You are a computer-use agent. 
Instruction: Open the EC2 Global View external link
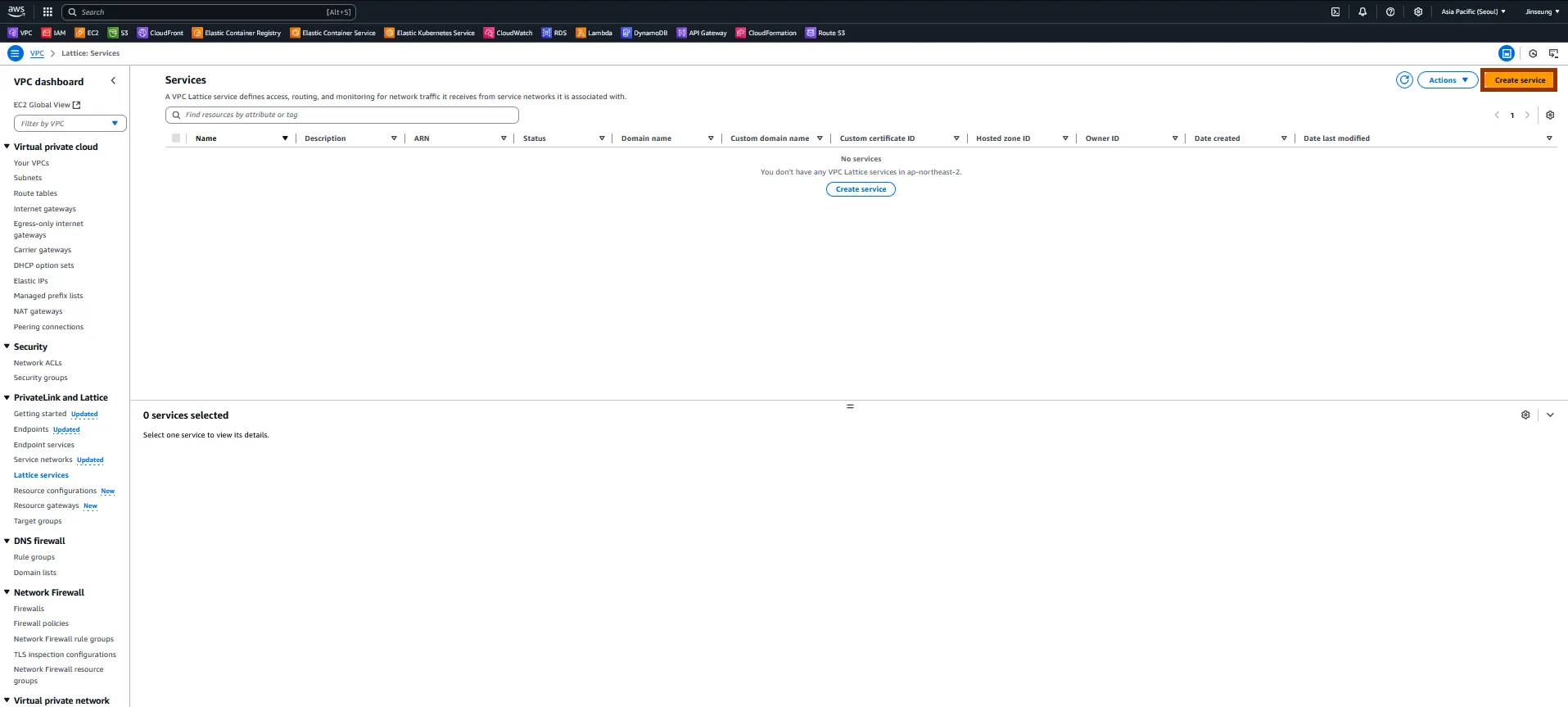coord(47,105)
